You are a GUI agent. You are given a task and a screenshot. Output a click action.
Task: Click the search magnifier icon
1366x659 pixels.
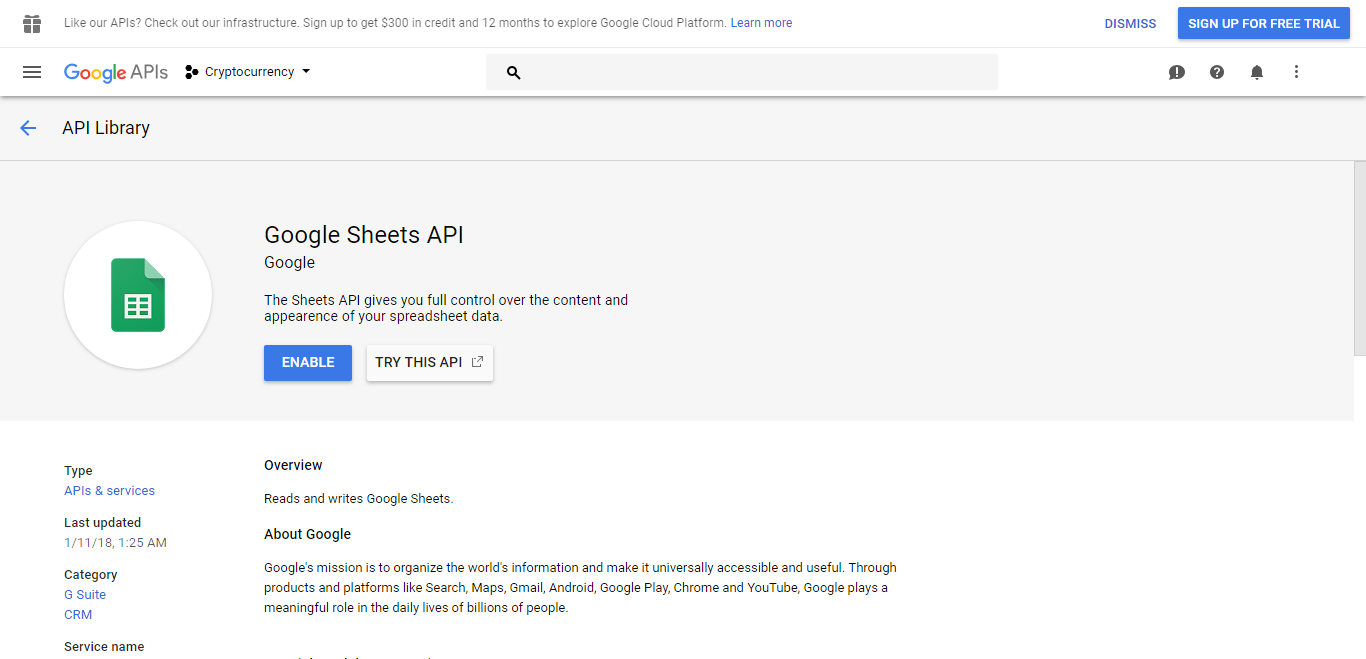[x=513, y=72]
